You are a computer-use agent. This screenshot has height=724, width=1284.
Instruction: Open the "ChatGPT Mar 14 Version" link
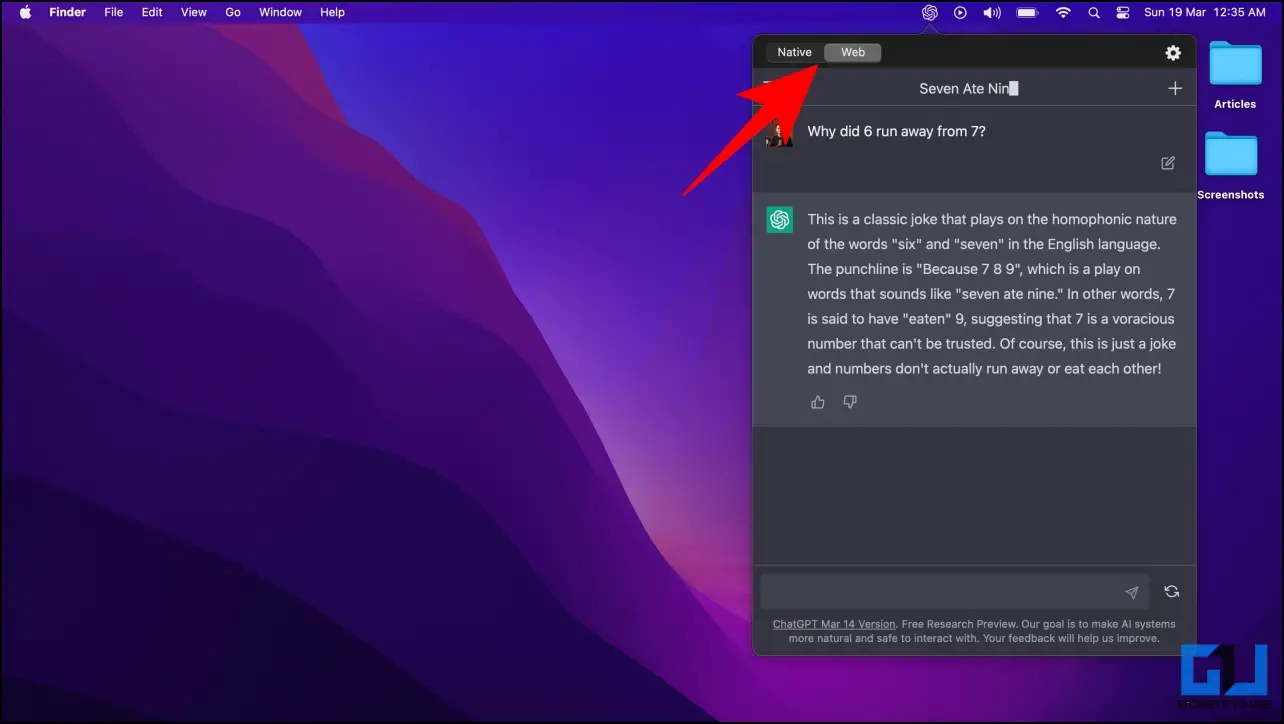click(x=834, y=624)
